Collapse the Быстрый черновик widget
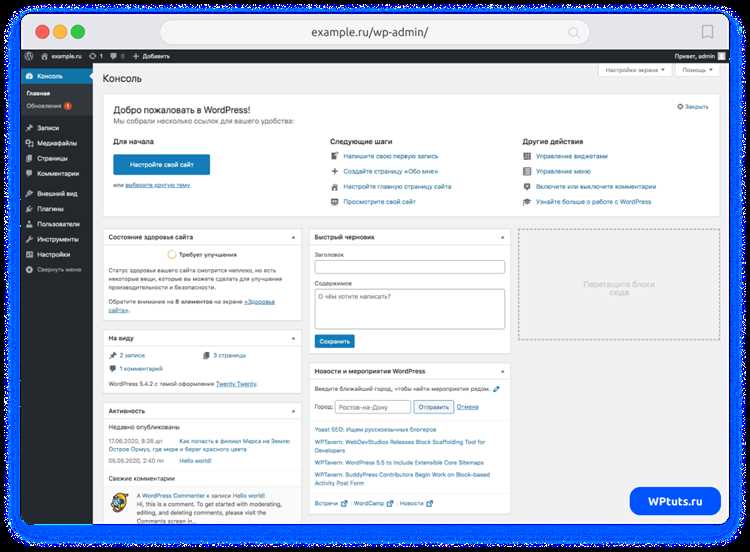 pyautogui.click(x=502, y=237)
